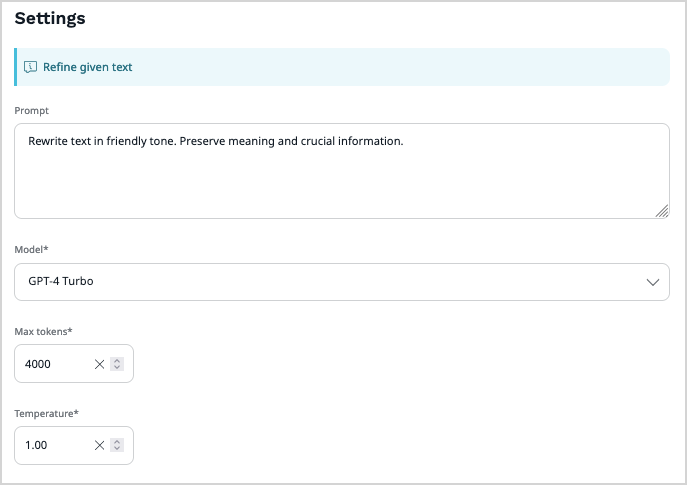The image size is (687, 485).
Task: Click the prompt textarea resize handle
Action: [662, 211]
